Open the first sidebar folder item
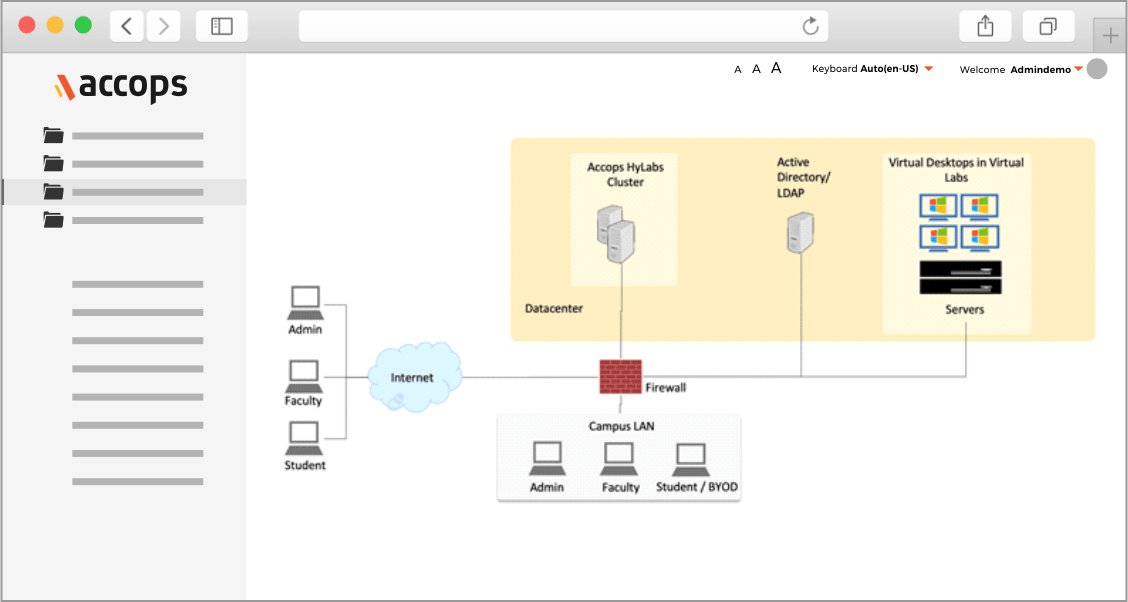Screen dimensions: 1128x602 pos(123,135)
